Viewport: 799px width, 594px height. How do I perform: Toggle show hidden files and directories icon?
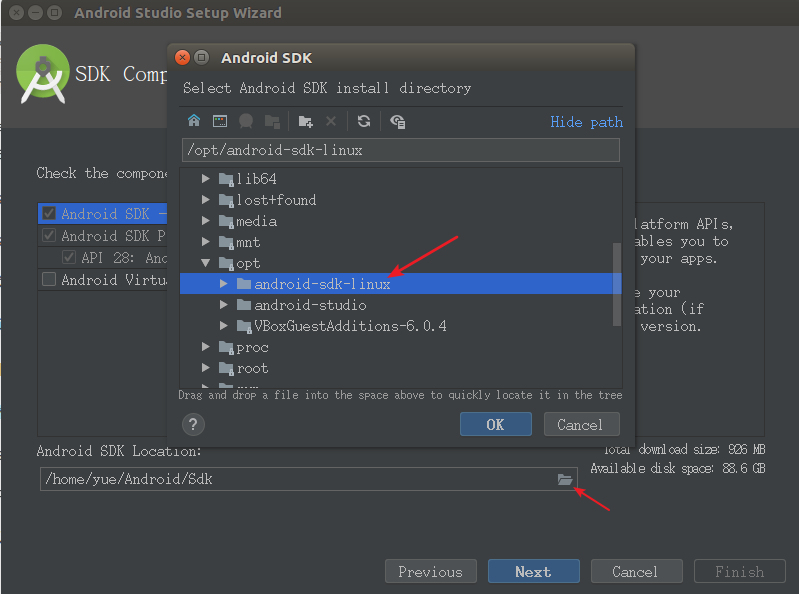point(397,121)
